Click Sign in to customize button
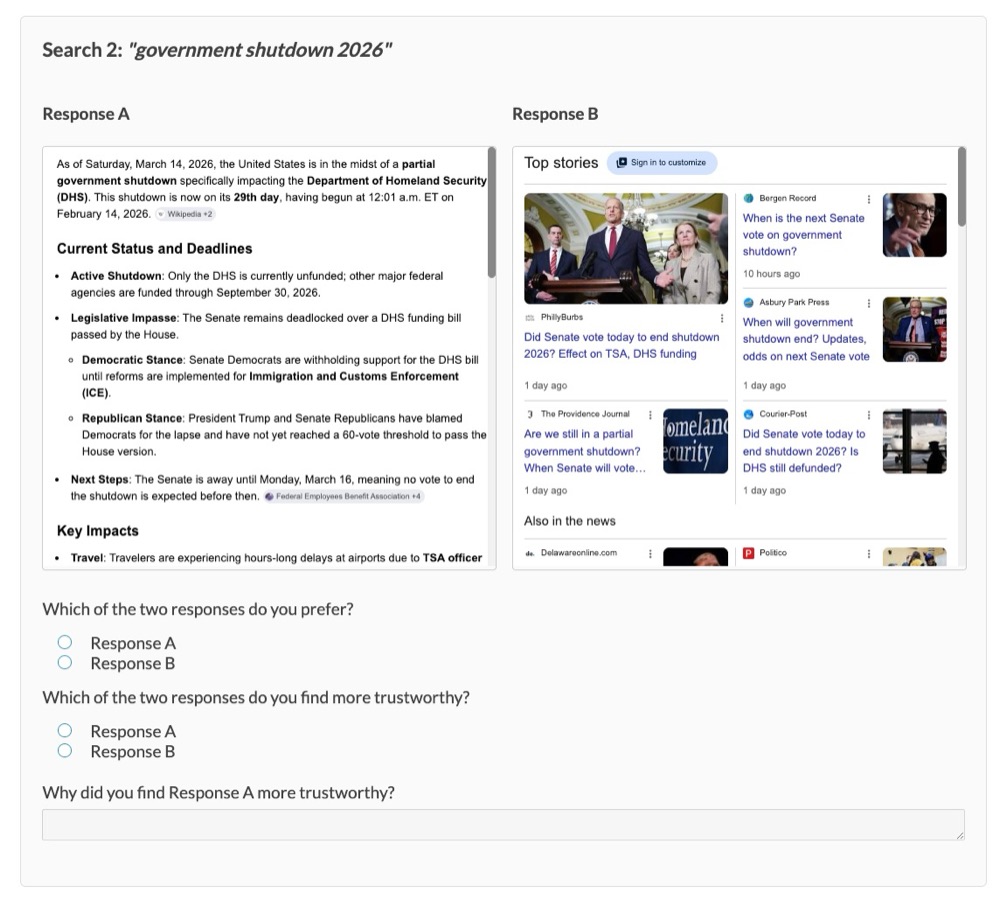Viewport: 1000px width, 907px height. 662,163
